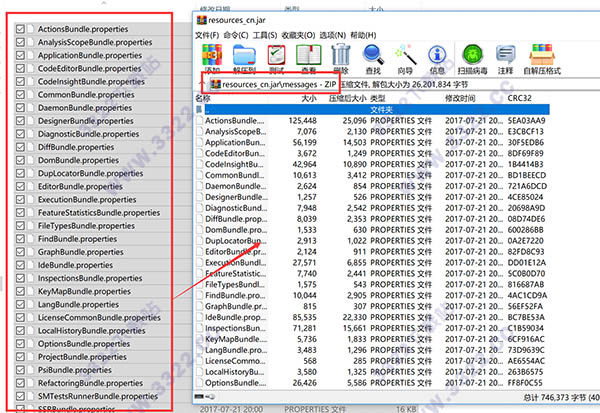
Task: Click the CRC32 value FF8F0C55
Action: pyautogui.click(x=525, y=383)
